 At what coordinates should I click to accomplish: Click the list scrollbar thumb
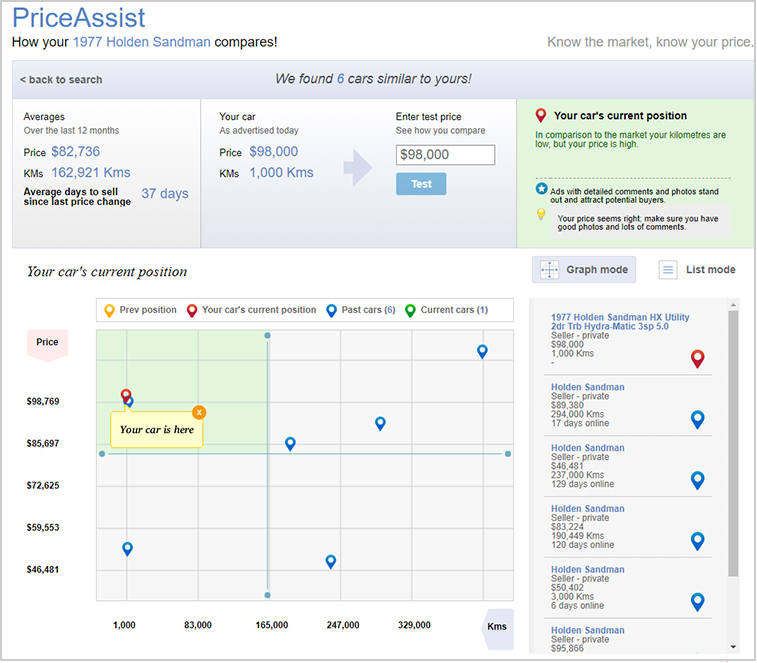coord(733,443)
